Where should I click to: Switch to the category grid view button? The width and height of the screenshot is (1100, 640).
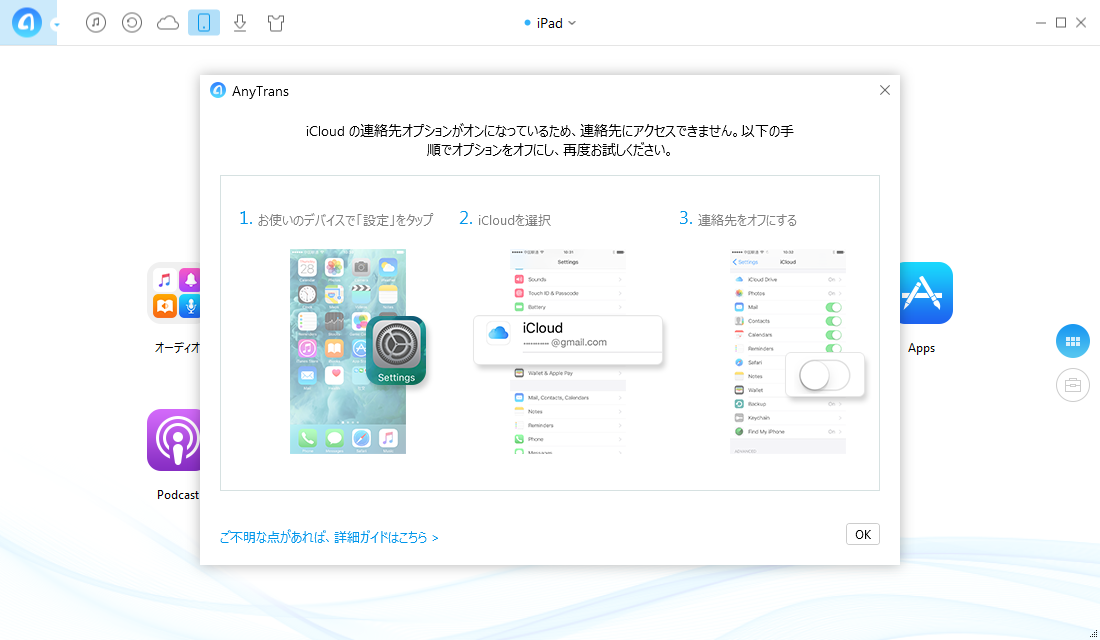point(1073,341)
